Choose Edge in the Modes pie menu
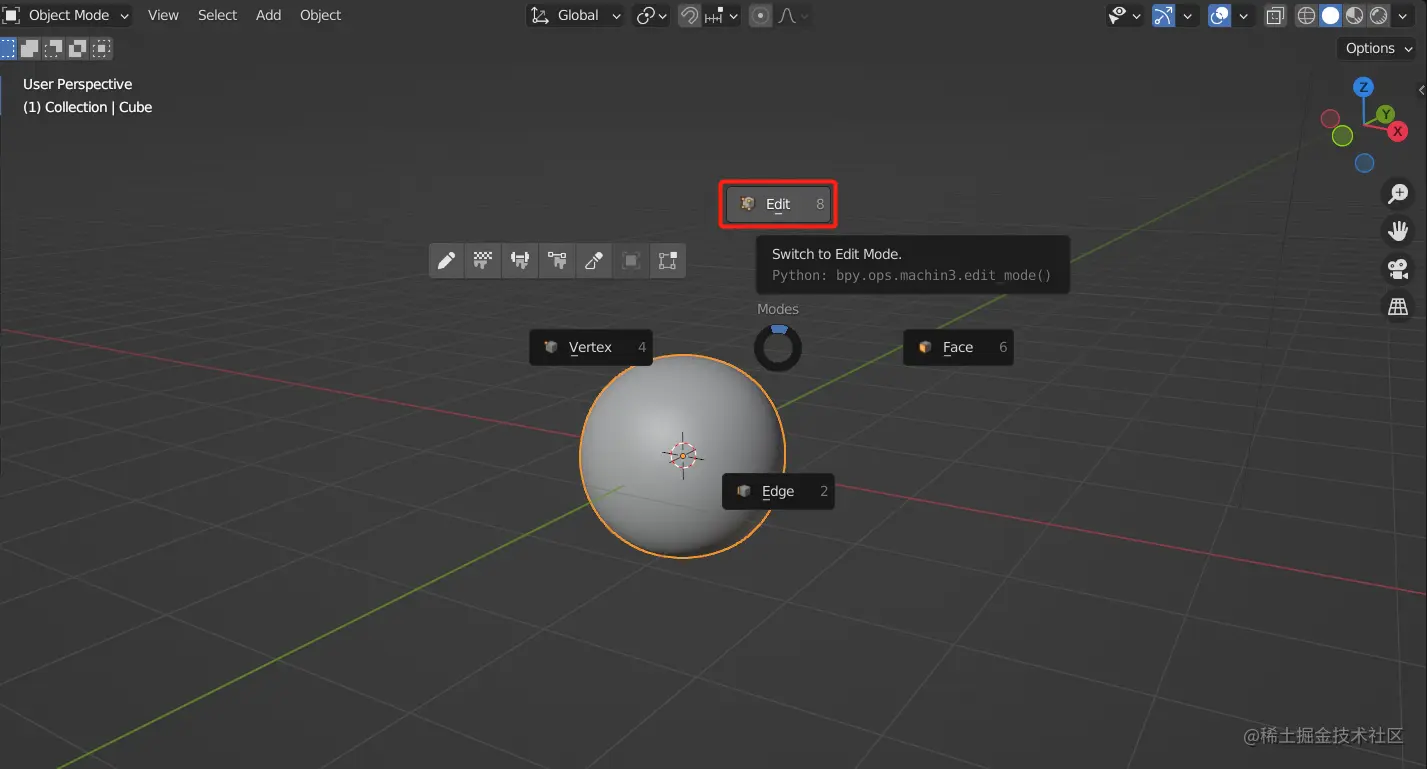Image resolution: width=1427 pixels, height=769 pixels. click(778, 491)
